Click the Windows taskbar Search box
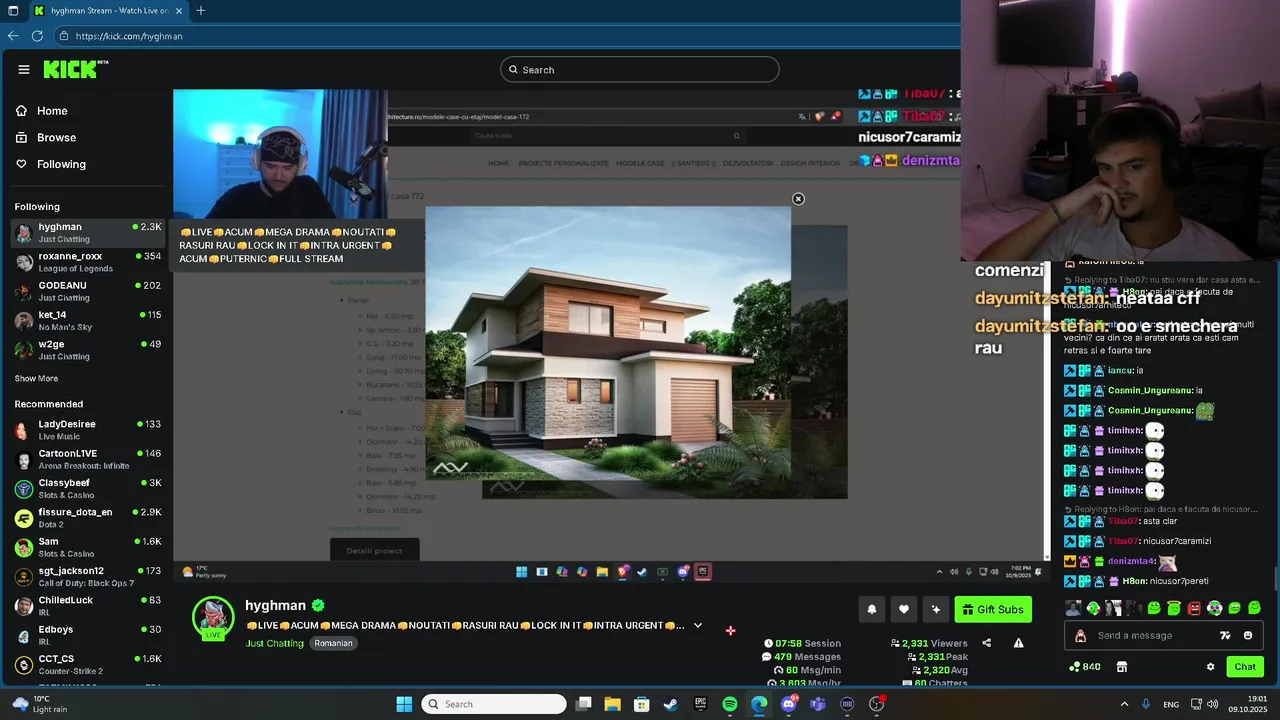1280x720 pixels. 494,704
